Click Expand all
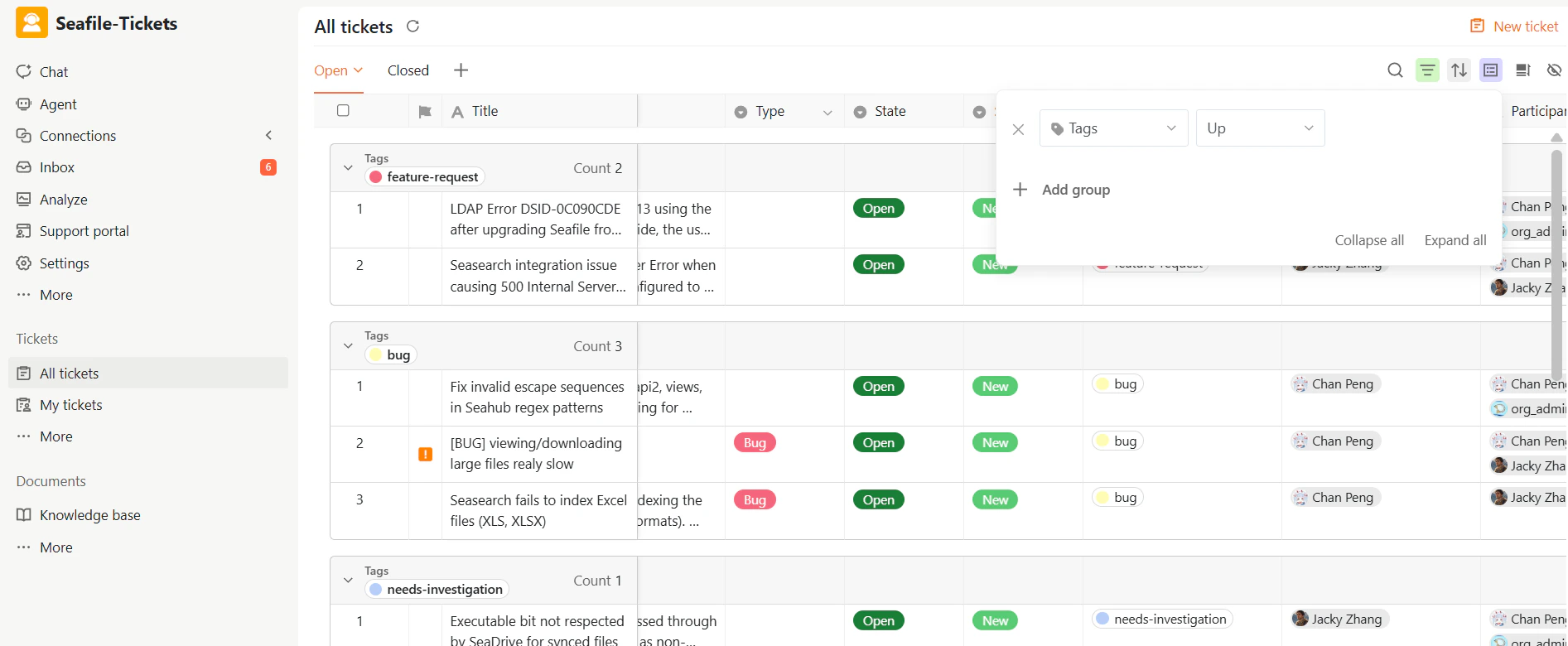 click(x=1455, y=240)
